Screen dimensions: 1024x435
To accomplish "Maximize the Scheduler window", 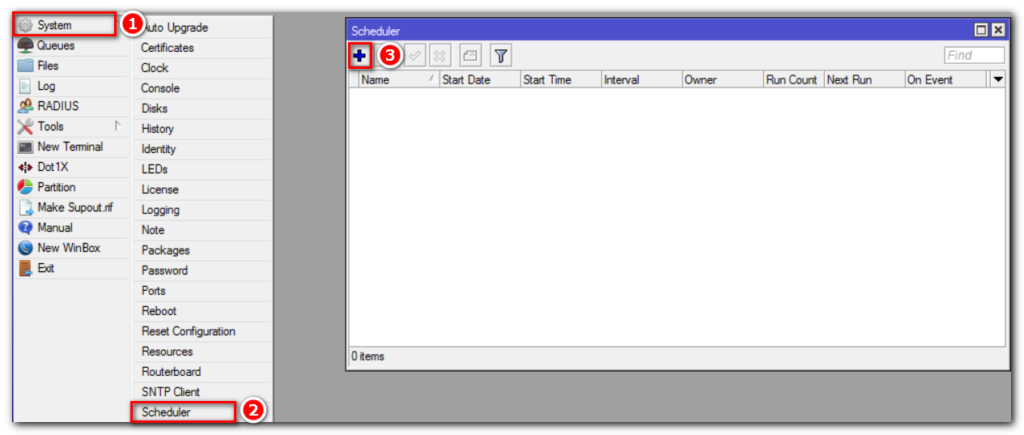I will tap(981, 31).
